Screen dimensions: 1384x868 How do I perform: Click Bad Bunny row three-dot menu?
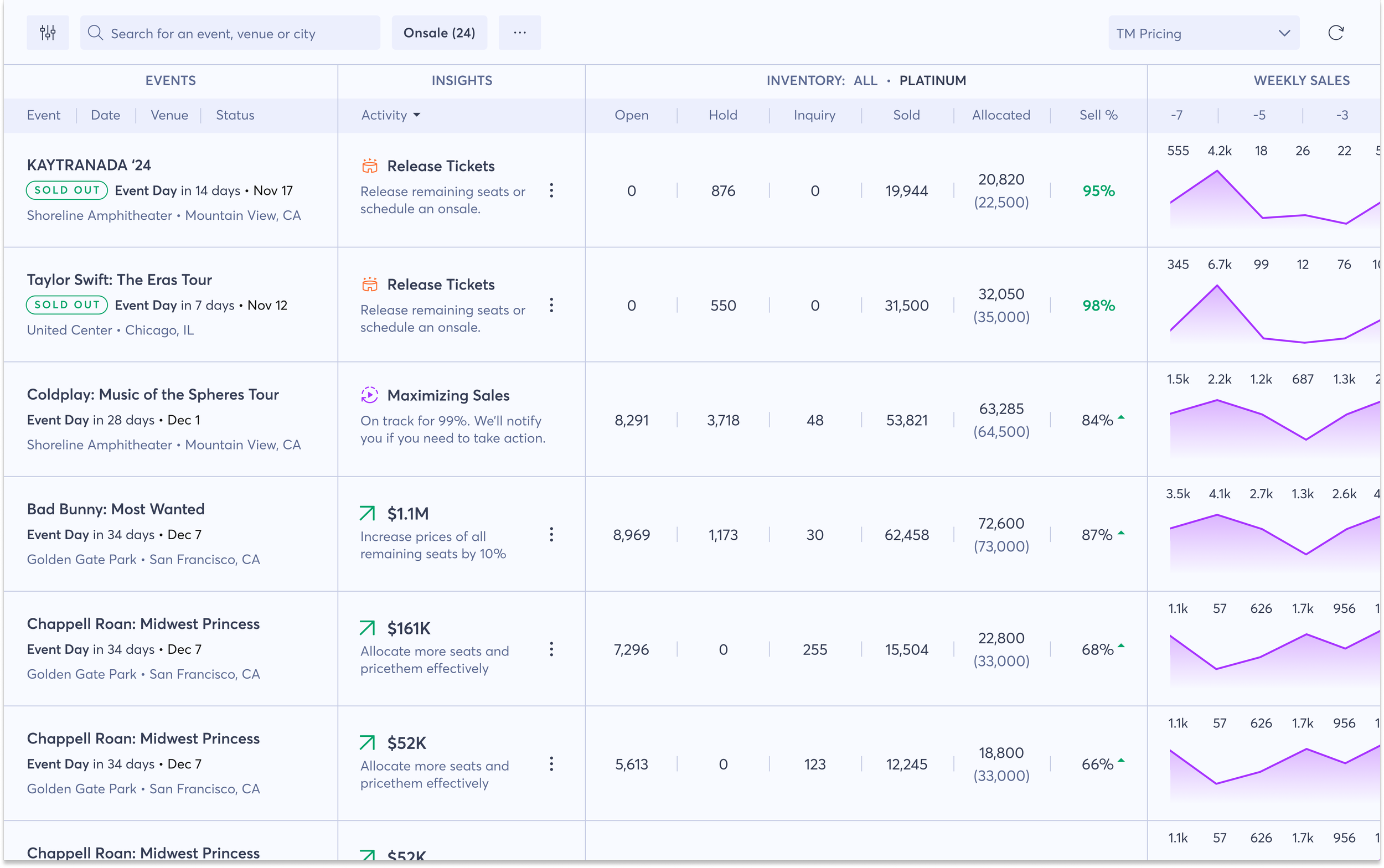(551, 534)
